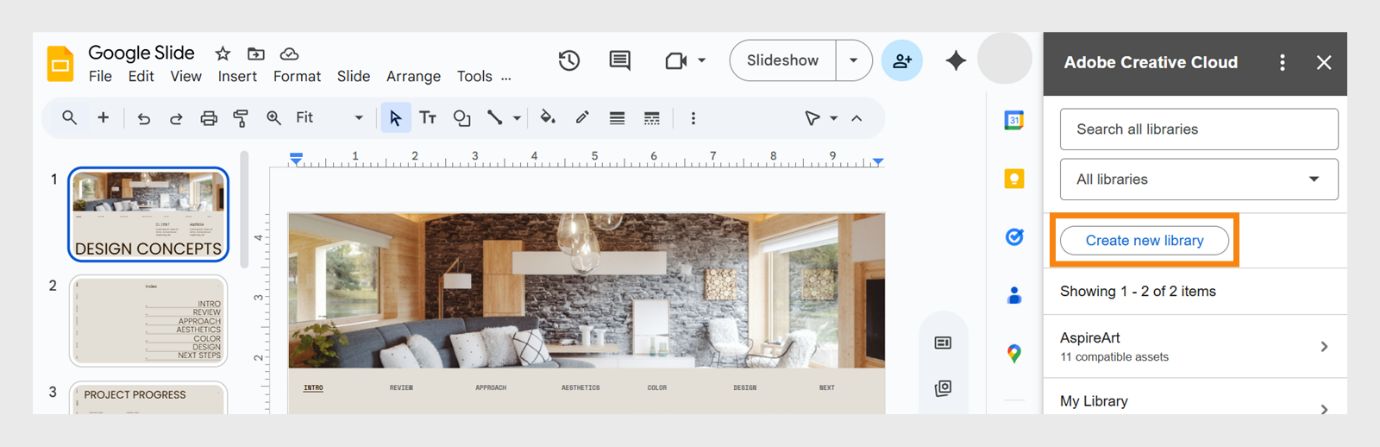Open Google Tasks side panel
Image resolution: width=1380 pixels, height=447 pixels.
(x=1014, y=237)
